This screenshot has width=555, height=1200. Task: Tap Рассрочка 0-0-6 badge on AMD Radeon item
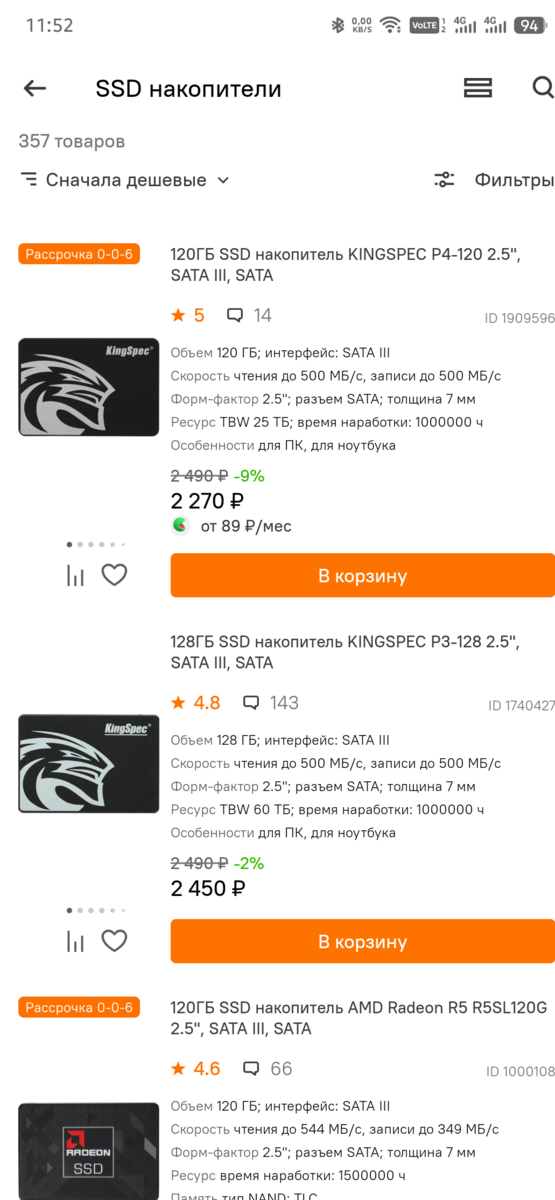79,1007
